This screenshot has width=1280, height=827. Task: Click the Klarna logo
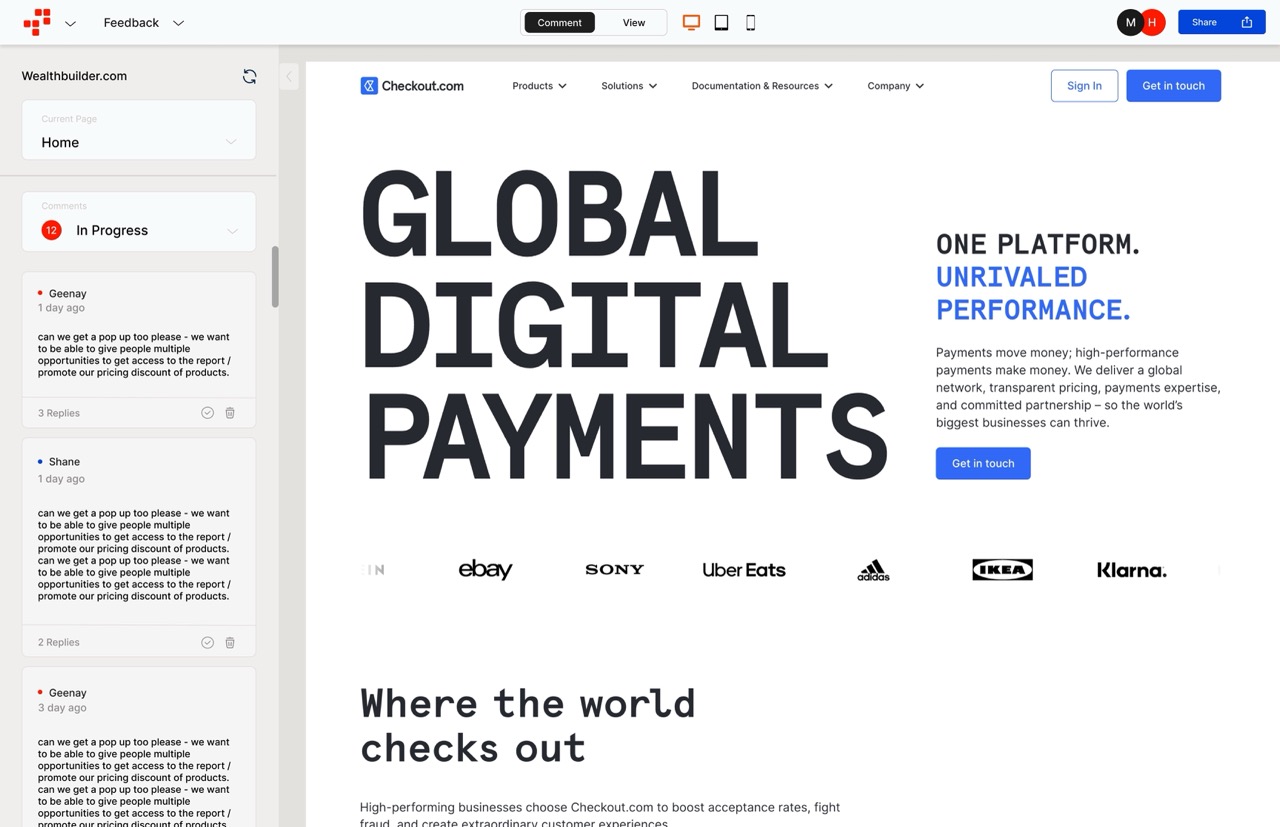[x=1132, y=570]
